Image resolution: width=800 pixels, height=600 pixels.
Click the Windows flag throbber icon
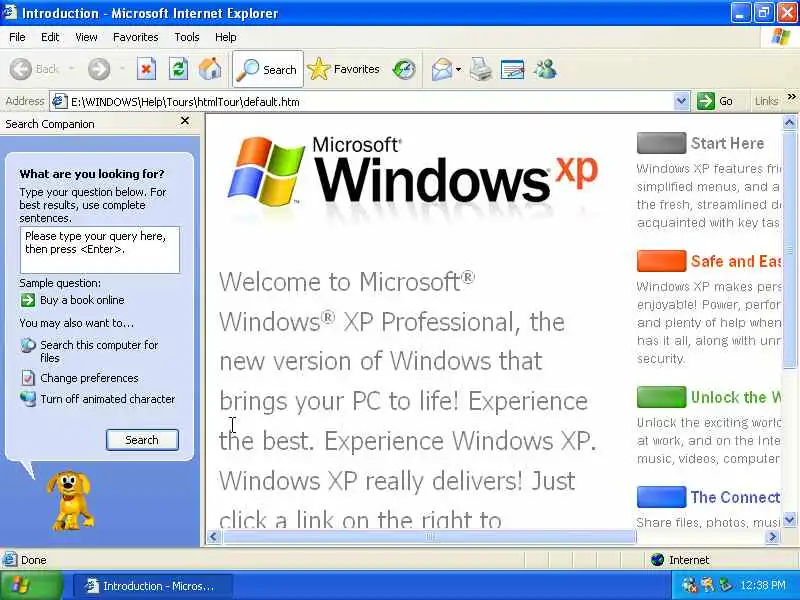tap(780, 37)
